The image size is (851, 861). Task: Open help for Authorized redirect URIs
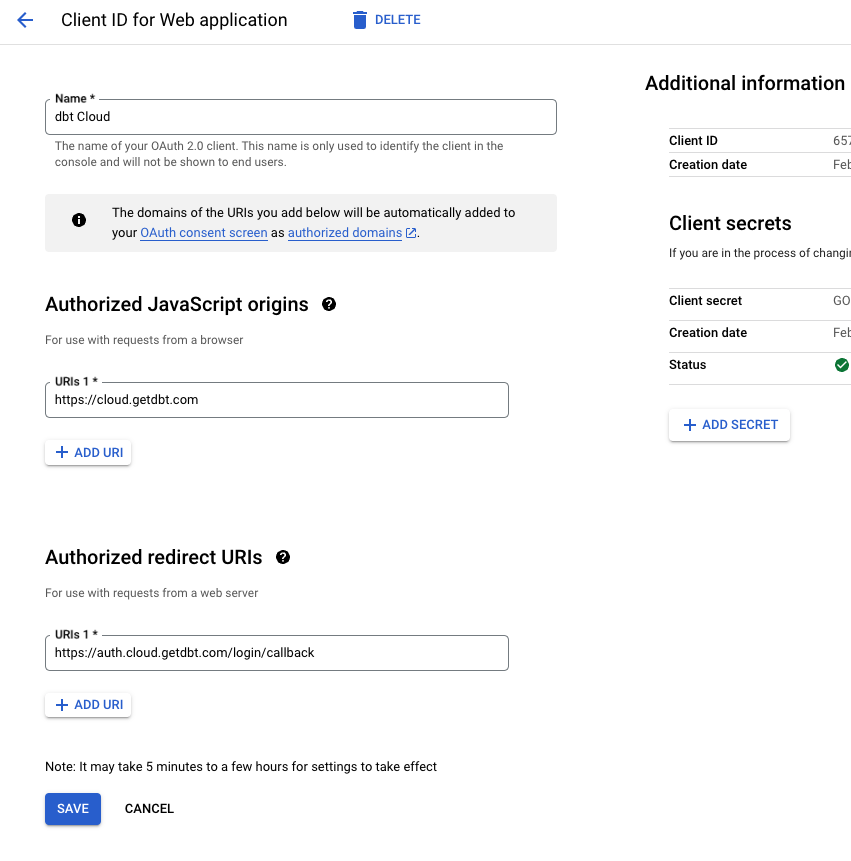click(x=283, y=557)
